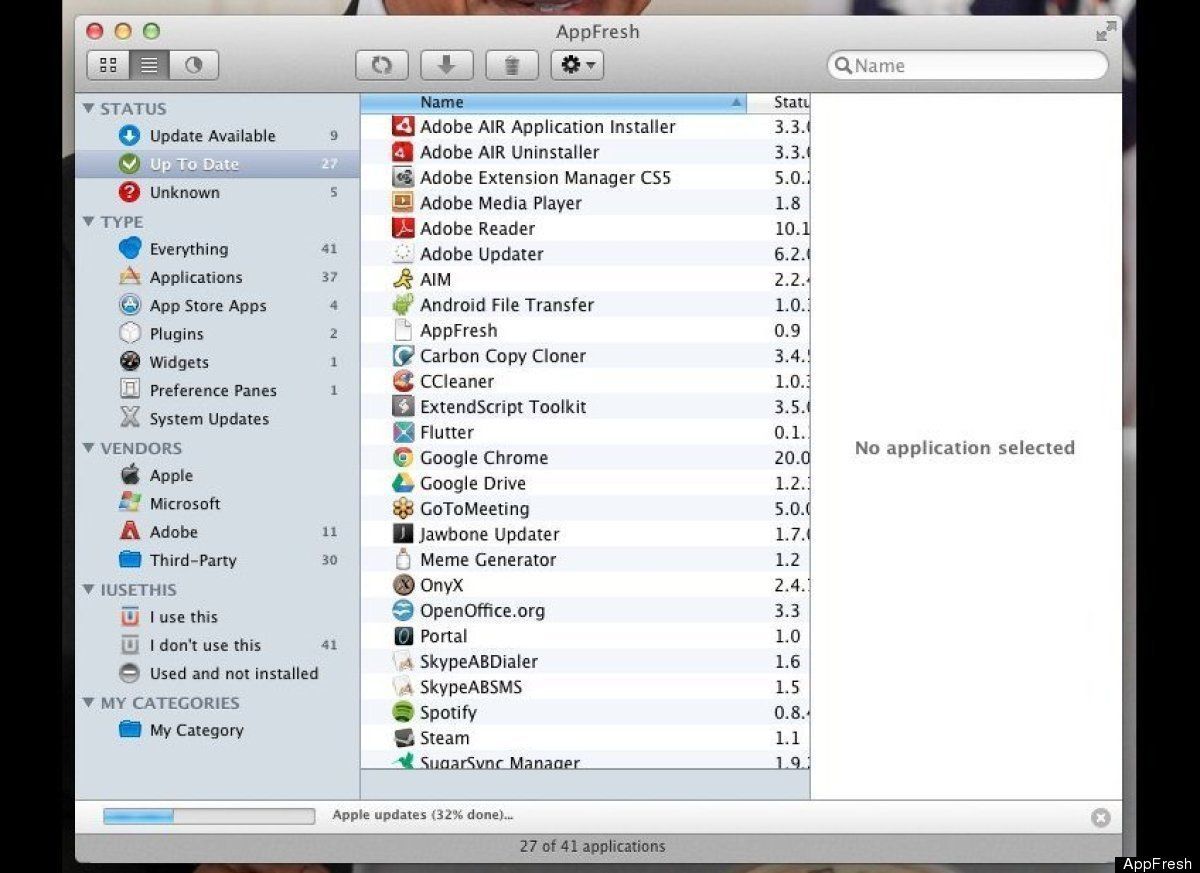Click the OpenOffice.org icon
1200x873 pixels.
pyautogui.click(x=403, y=610)
